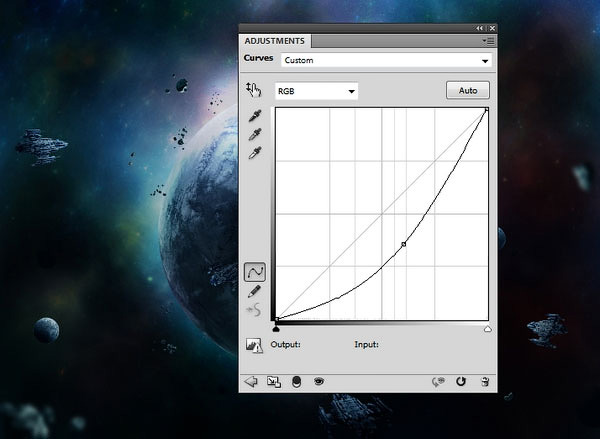Click the view previous state icon

pos(438,381)
